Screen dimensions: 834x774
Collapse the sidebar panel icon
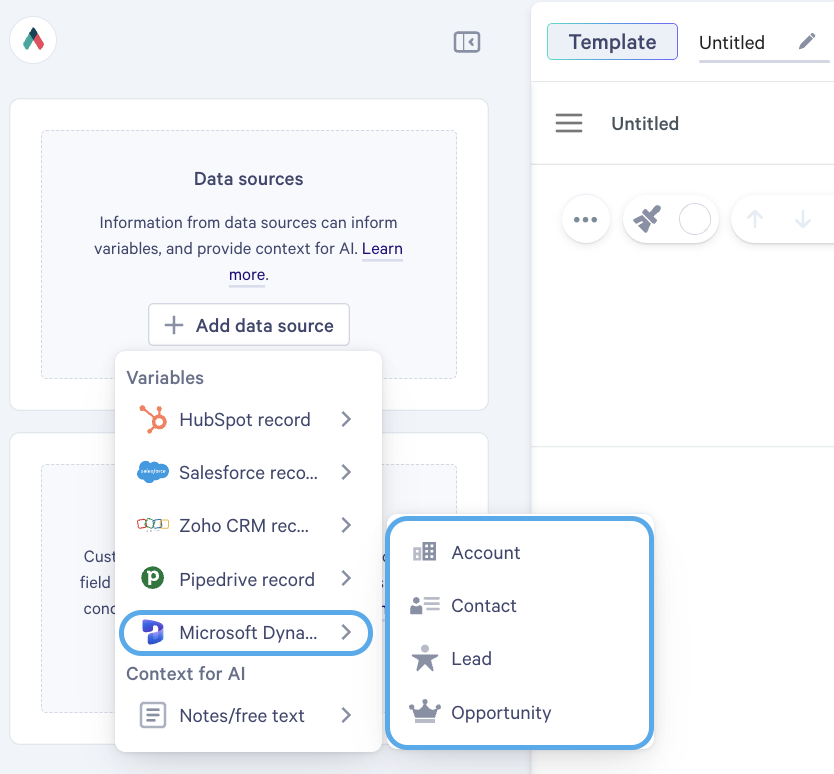(x=466, y=42)
